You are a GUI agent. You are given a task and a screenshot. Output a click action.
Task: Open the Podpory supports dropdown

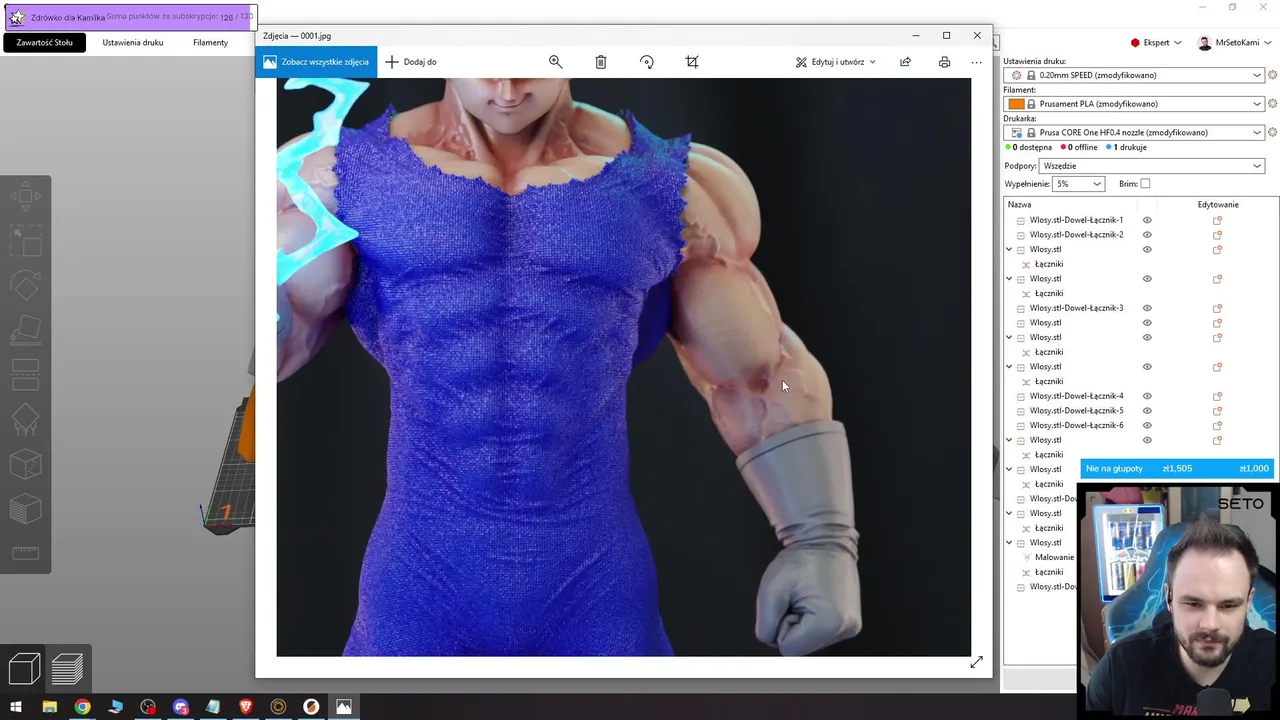point(1152,166)
